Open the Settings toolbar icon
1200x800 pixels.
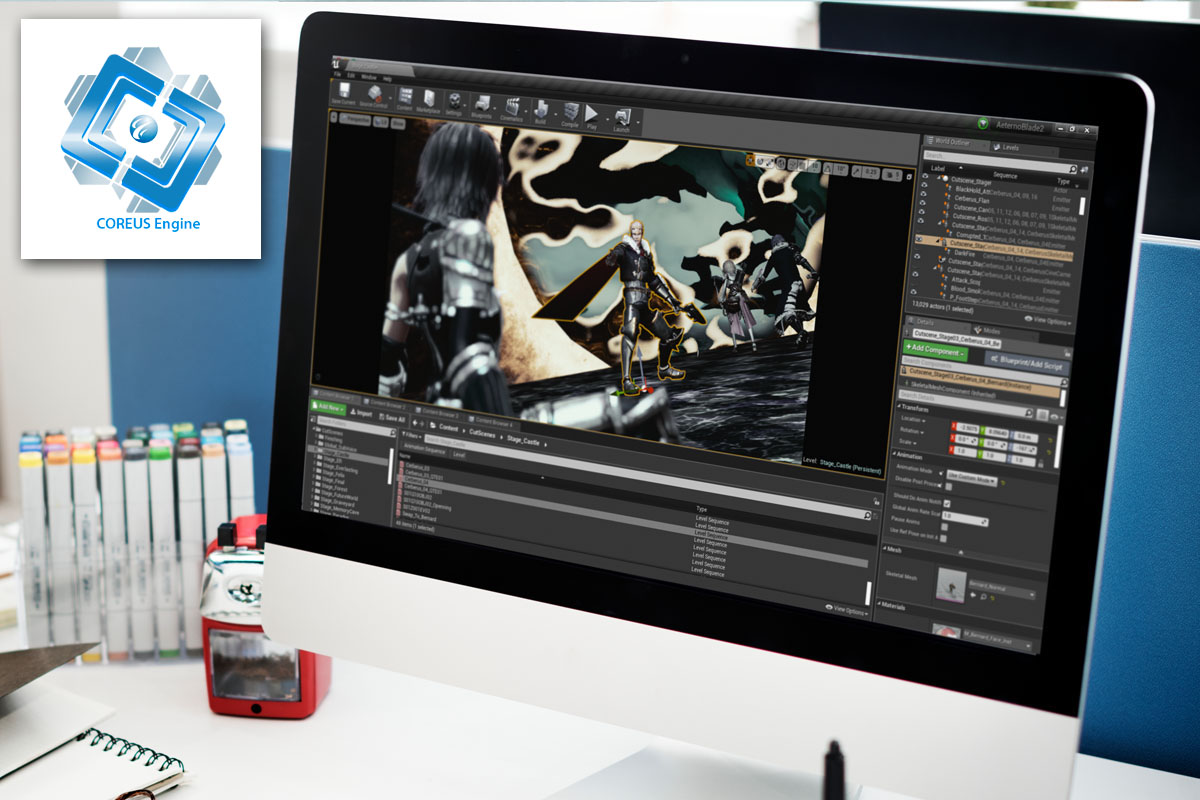click(x=453, y=103)
